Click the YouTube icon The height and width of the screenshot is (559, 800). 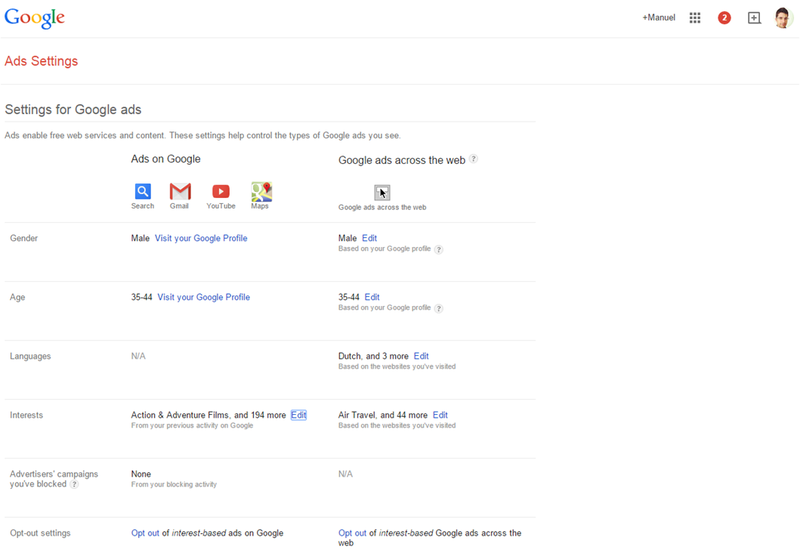pyautogui.click(x=221, y=191)
